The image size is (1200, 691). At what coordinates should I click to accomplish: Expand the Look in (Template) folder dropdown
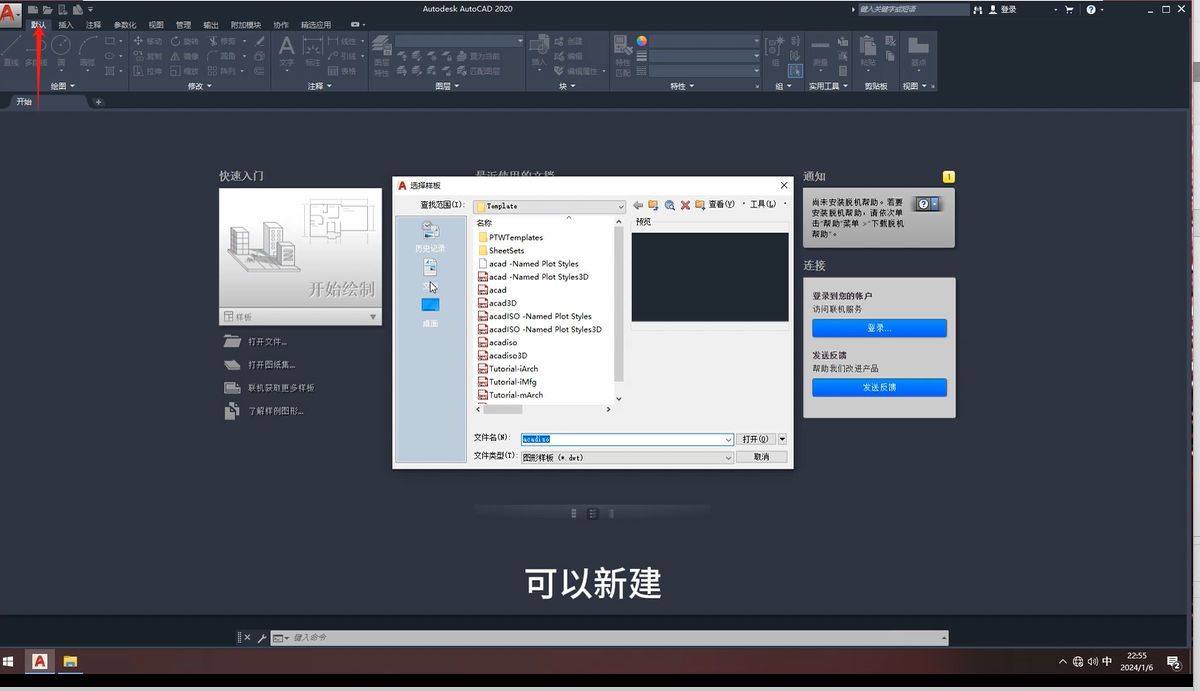tap(620, 206)
